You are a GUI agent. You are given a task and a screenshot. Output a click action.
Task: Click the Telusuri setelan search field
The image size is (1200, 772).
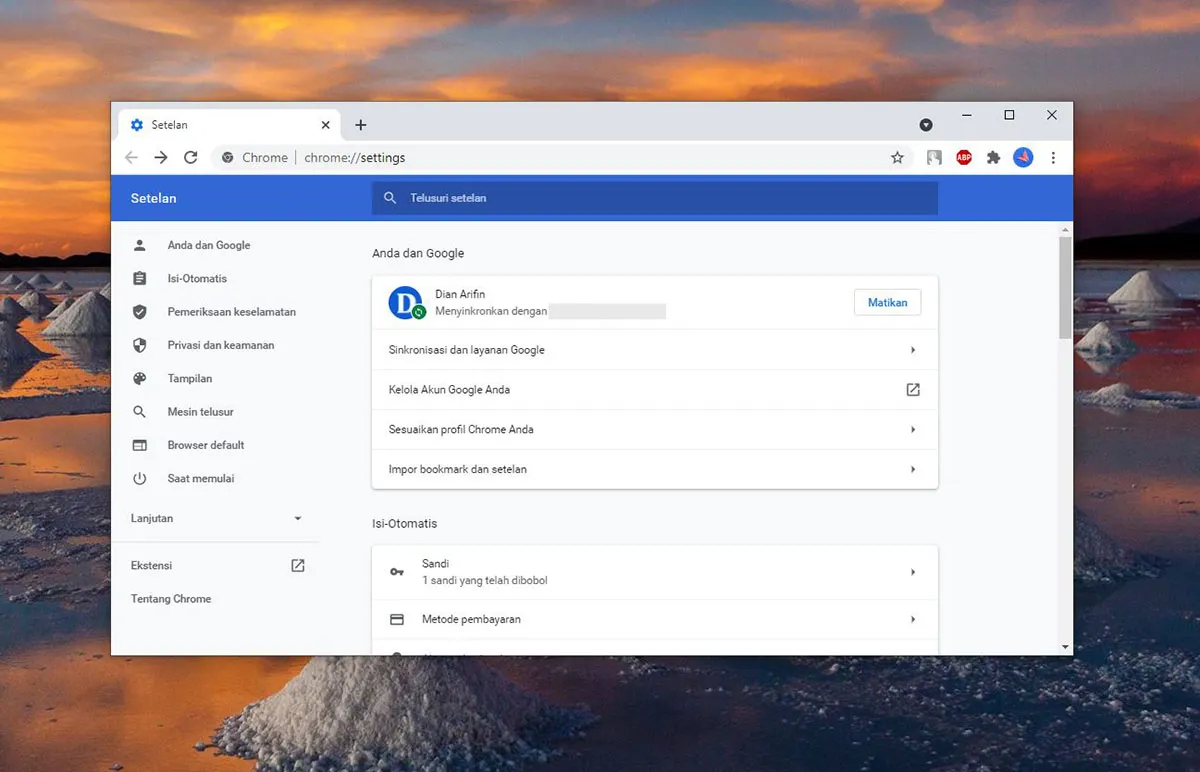tap(655, 198)
